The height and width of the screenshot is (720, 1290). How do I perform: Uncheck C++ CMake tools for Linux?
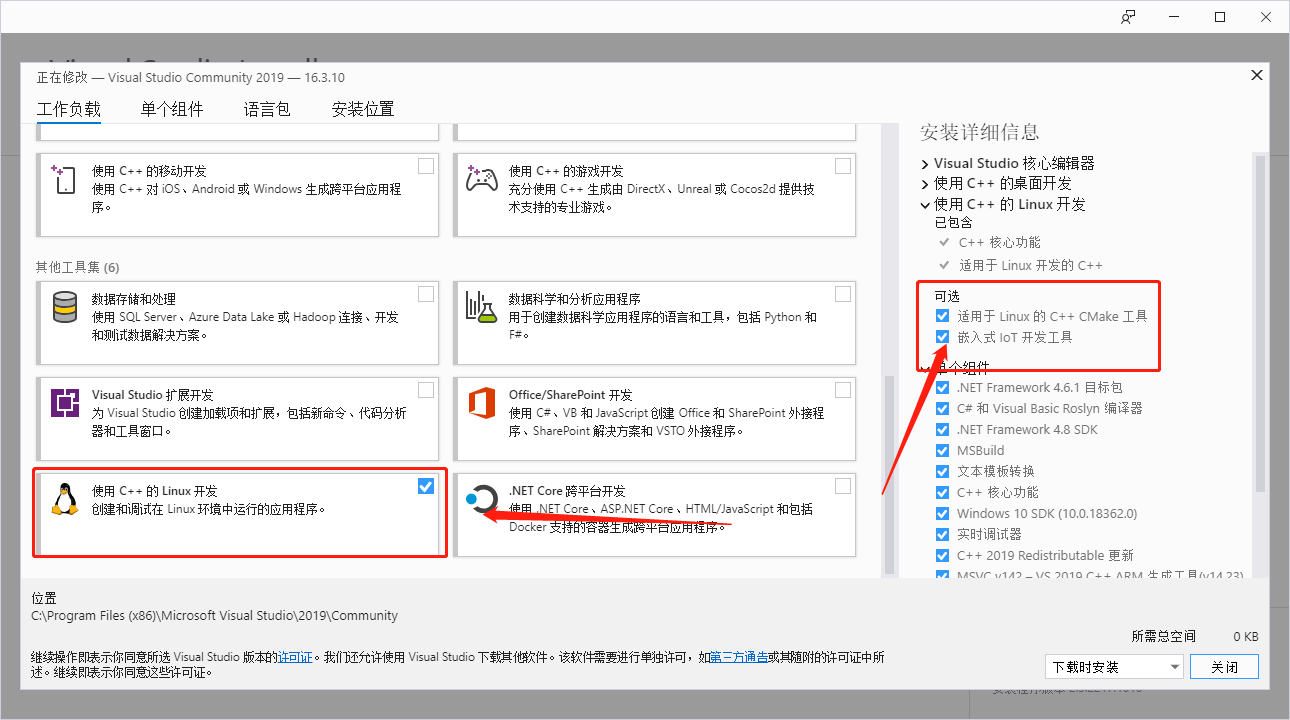pos(942,316)
